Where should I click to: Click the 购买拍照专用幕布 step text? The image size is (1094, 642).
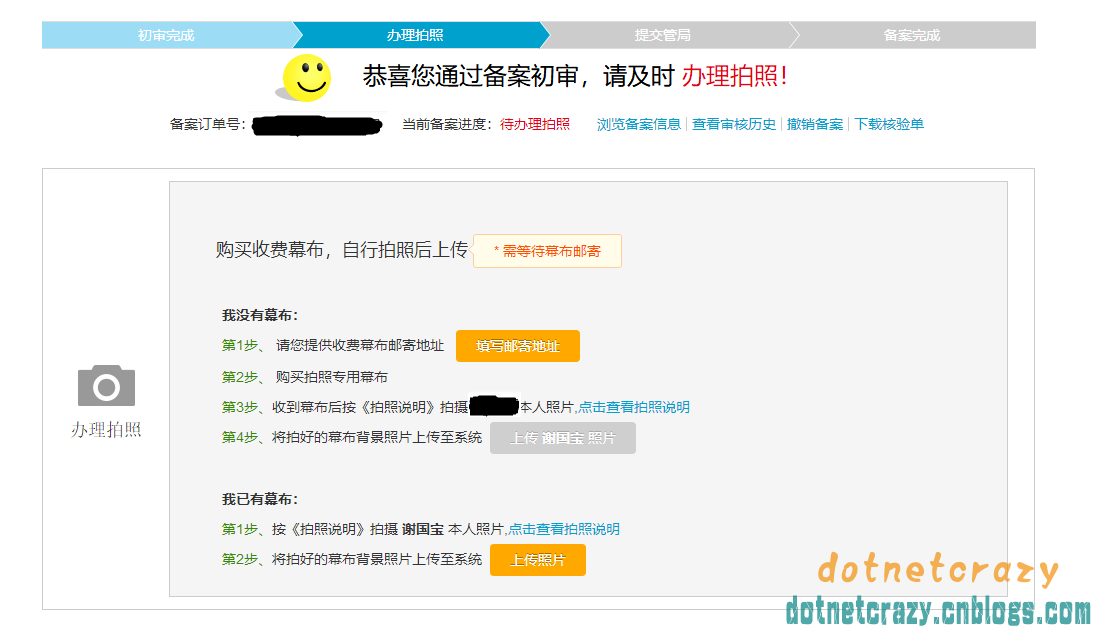(x=331, y=377)
